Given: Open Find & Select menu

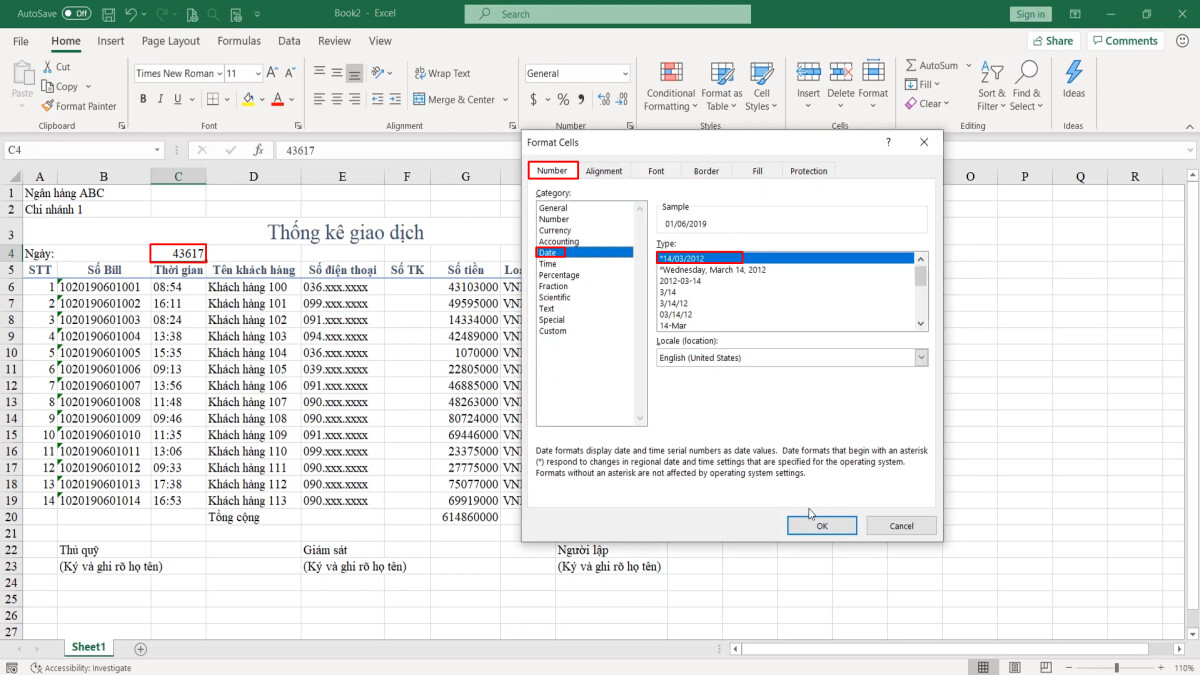Looking at the screenshot, I should 1026,87.
